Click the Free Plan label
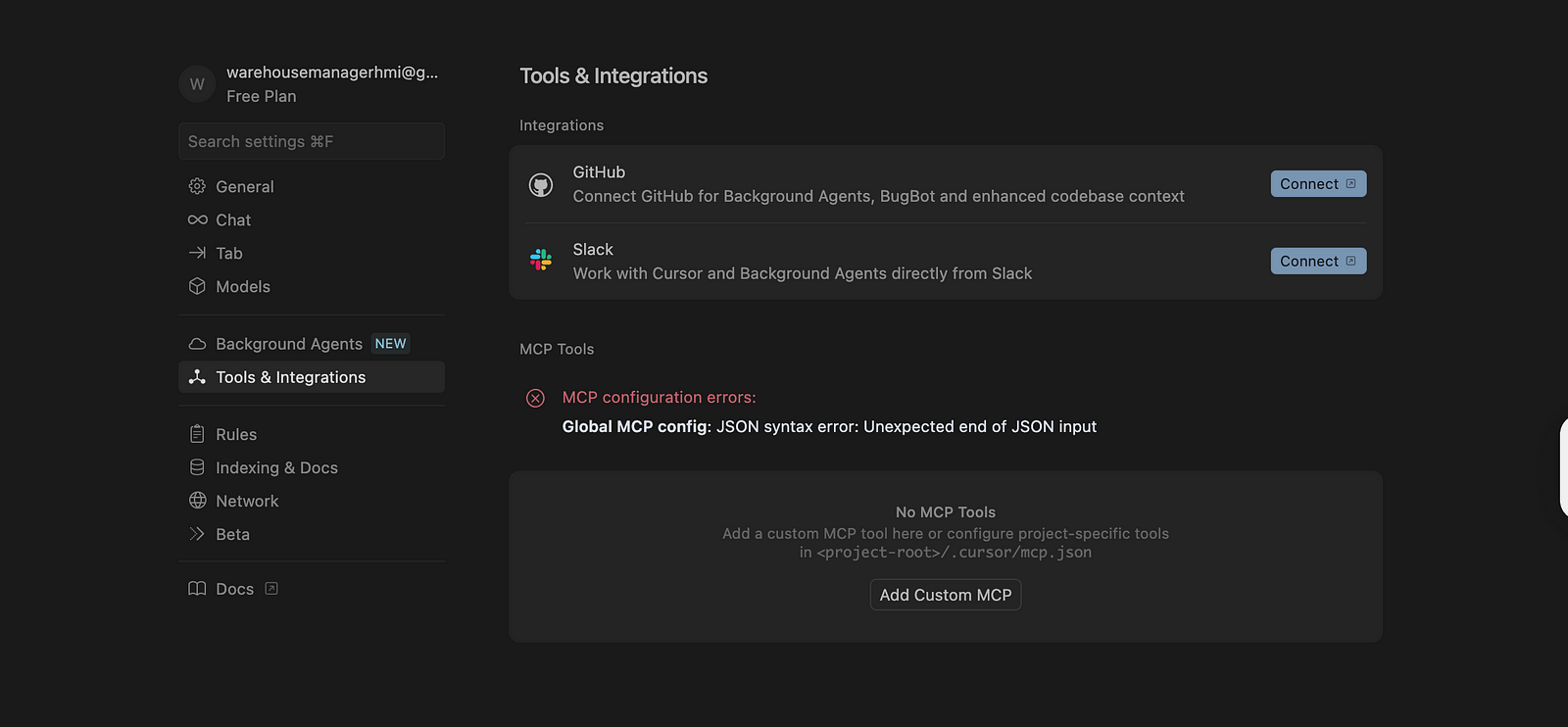The height and width of the screenshot is (727, 1568). pos(261,96)
